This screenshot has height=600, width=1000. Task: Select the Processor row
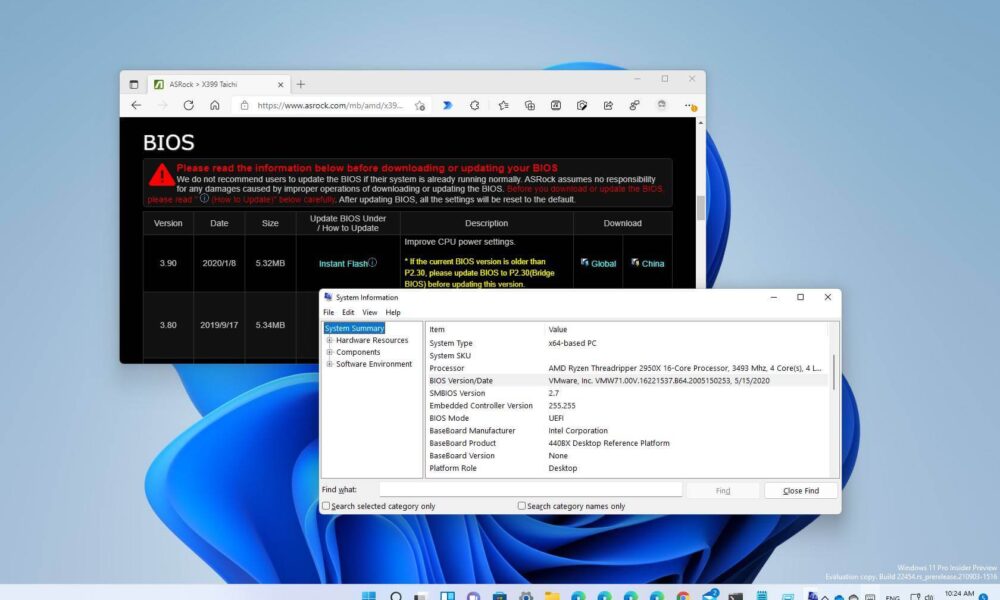click(x=627, y=368)
